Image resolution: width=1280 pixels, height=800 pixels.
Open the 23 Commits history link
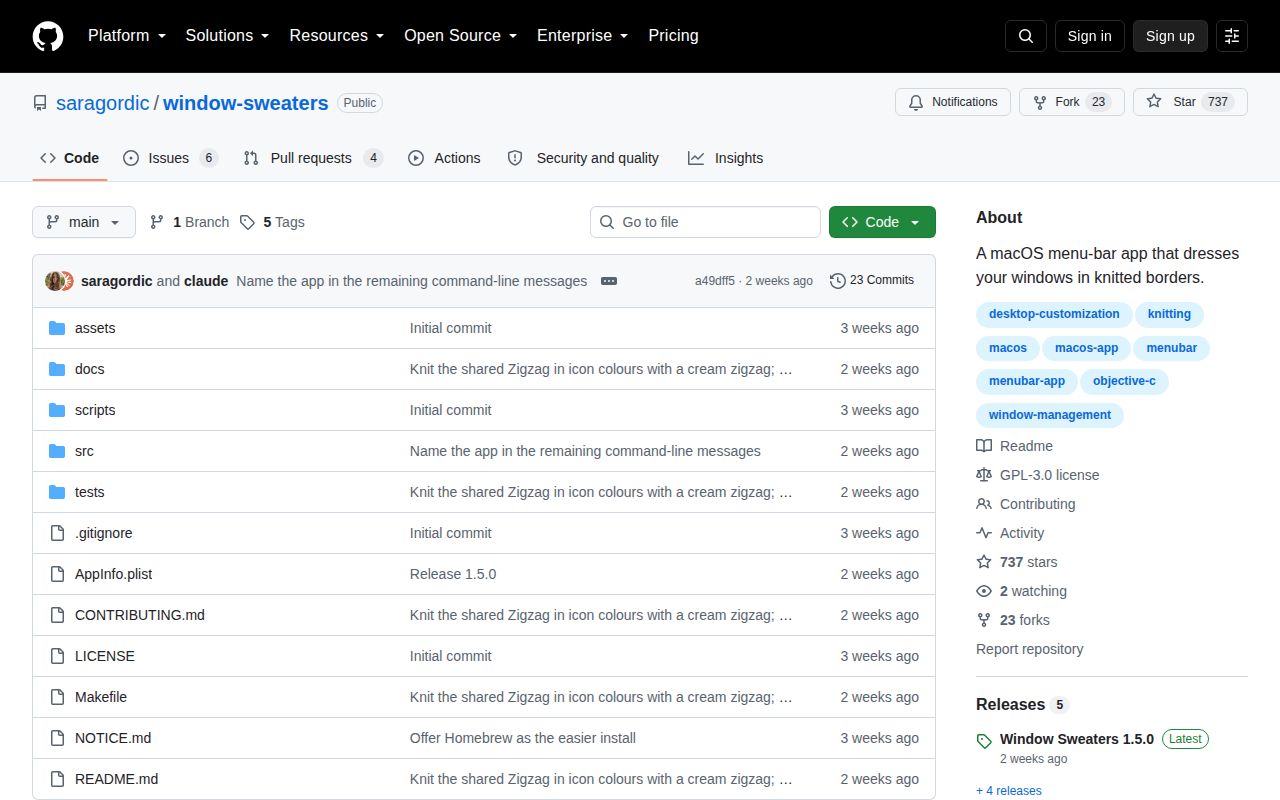point(872,281)
